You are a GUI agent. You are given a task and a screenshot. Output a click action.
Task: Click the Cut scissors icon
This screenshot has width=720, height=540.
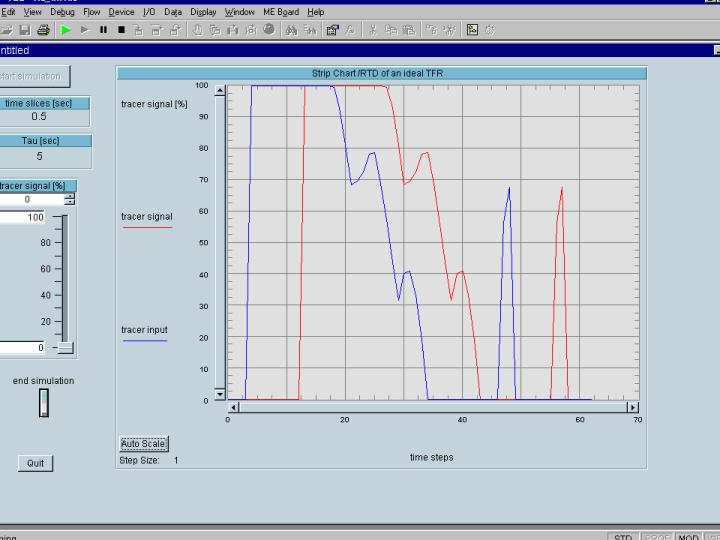tap(372, 30)
